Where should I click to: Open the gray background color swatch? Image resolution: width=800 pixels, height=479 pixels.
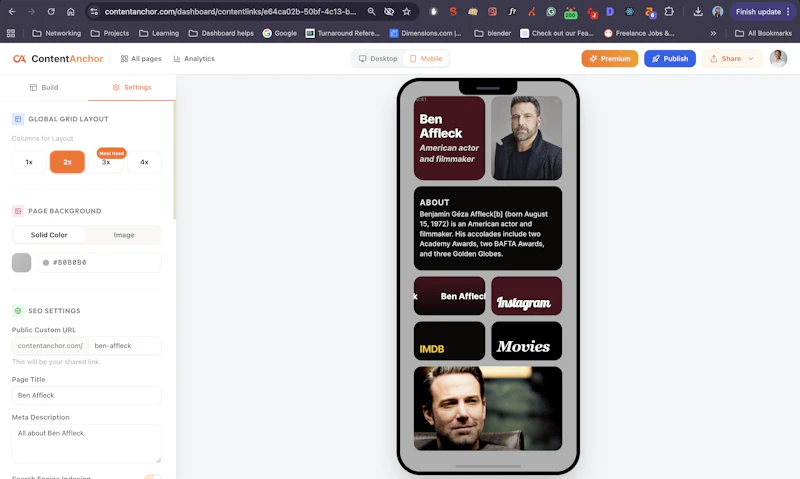(21, 262)
